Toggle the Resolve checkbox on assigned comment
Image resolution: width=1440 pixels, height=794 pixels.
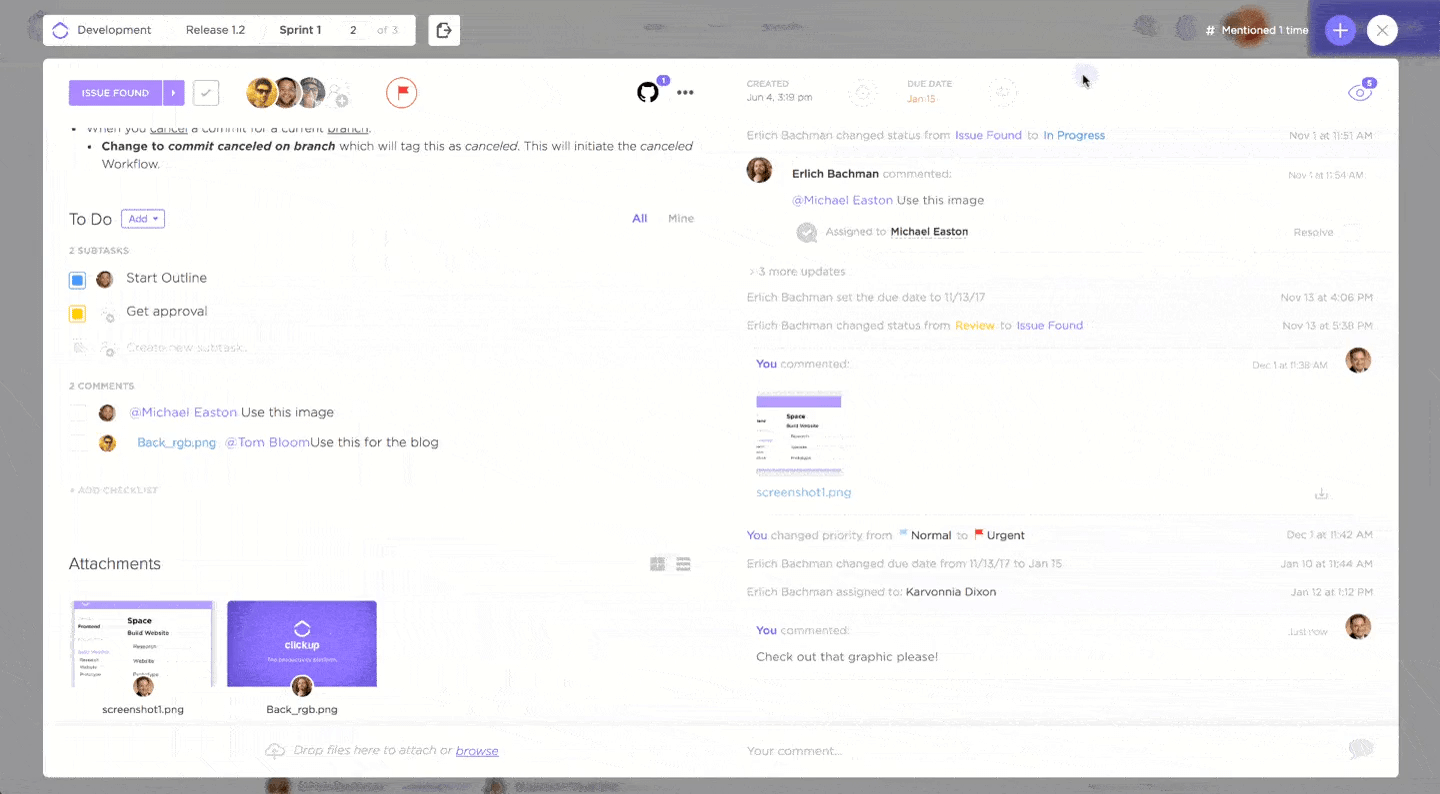(x=1352, y=232)
